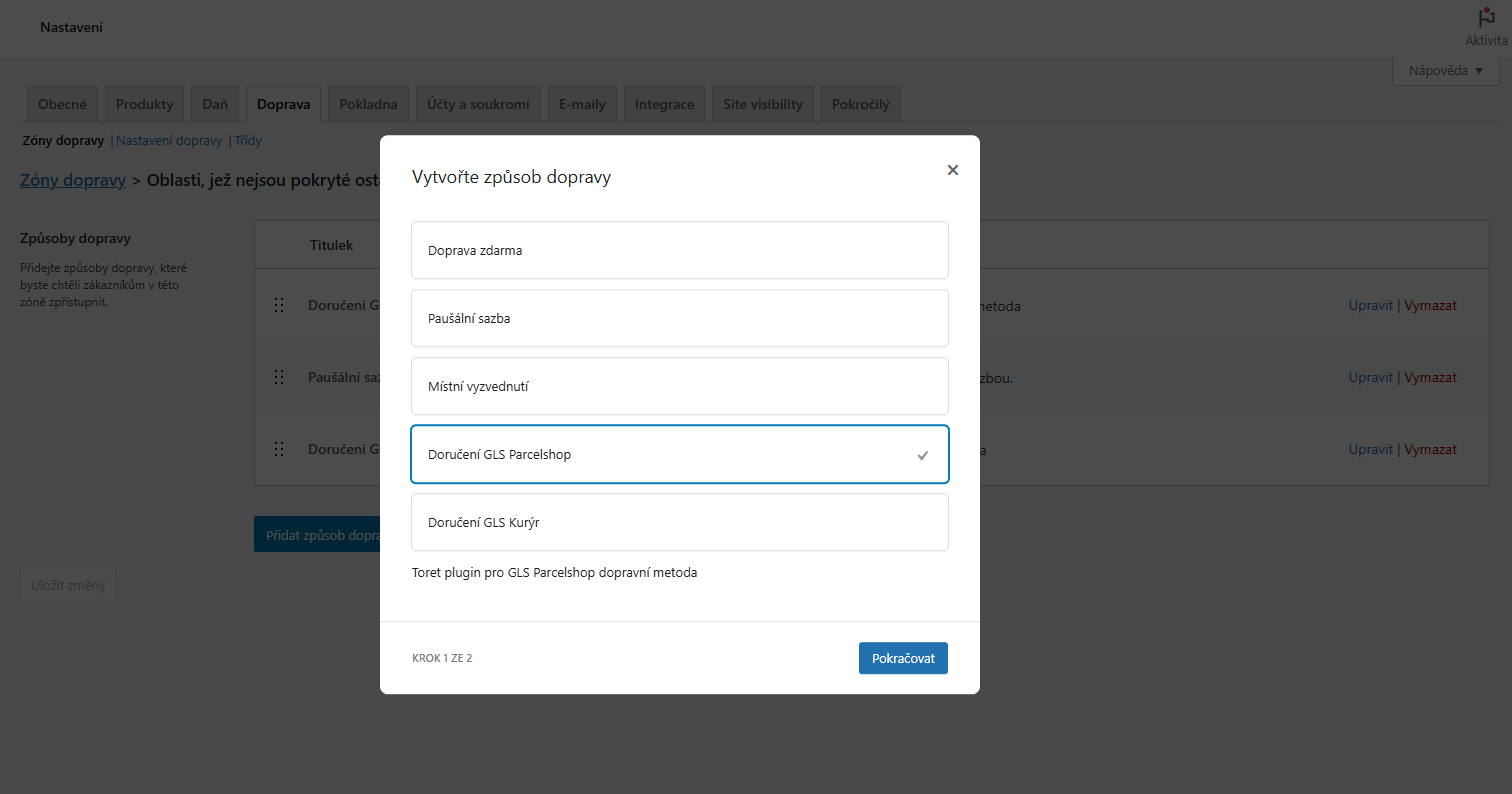Image resolution: width=1512 pixels, height=794 pixels.
Task: Click Upravit in first shipping method row
Action: click(x=1370, y=306)
